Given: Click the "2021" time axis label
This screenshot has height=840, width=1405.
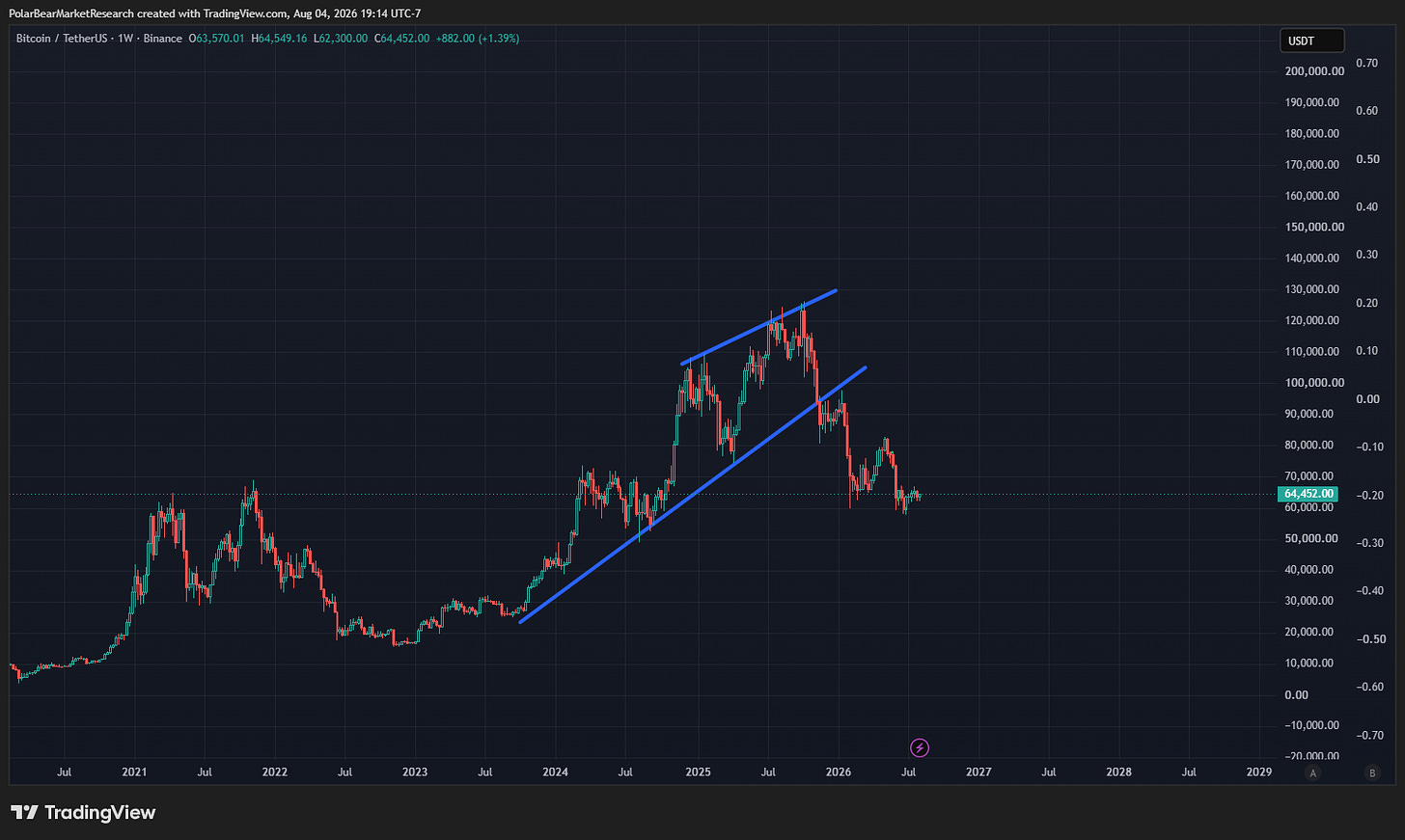Looking at the screenshot, I should coord(134,772).
